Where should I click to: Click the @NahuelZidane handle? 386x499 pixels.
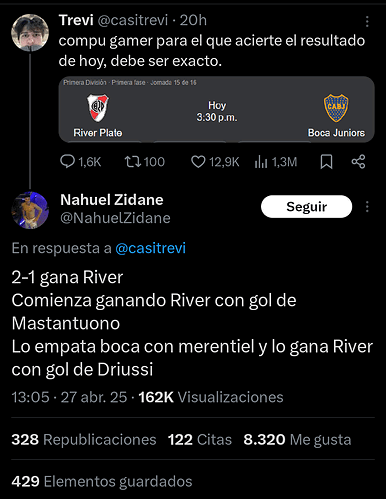pos(115,218)
